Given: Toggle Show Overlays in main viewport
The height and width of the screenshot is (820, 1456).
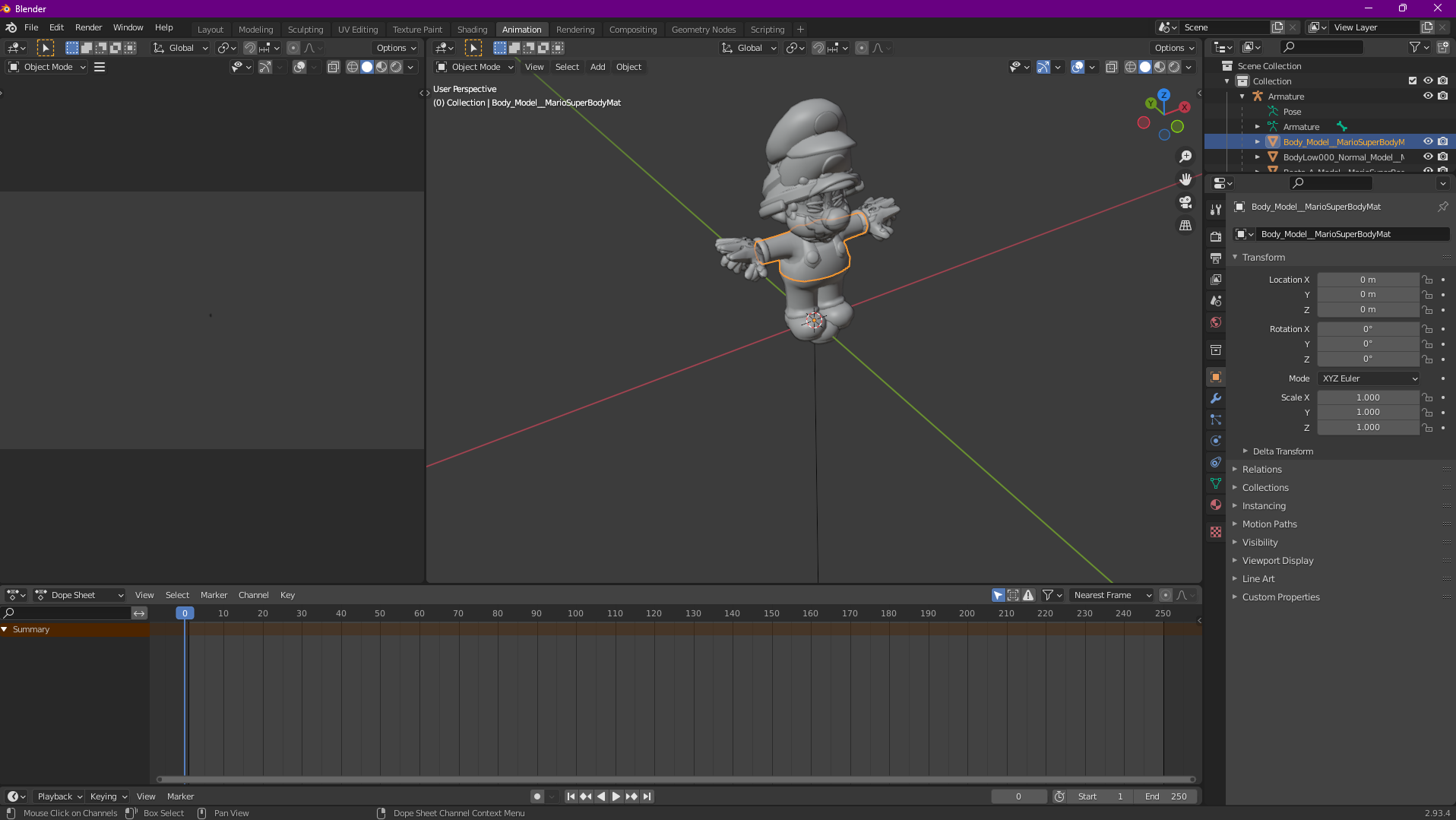Looking at the screenshot, I should point(1078,67).
